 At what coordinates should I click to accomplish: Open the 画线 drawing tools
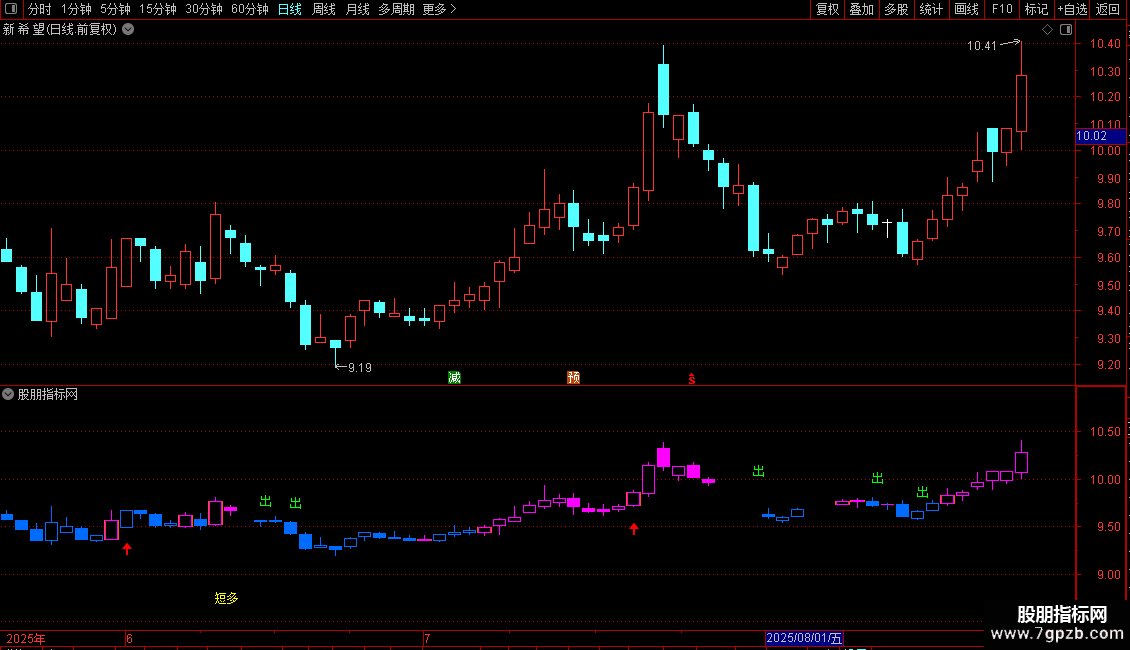(x=966, y=9)
